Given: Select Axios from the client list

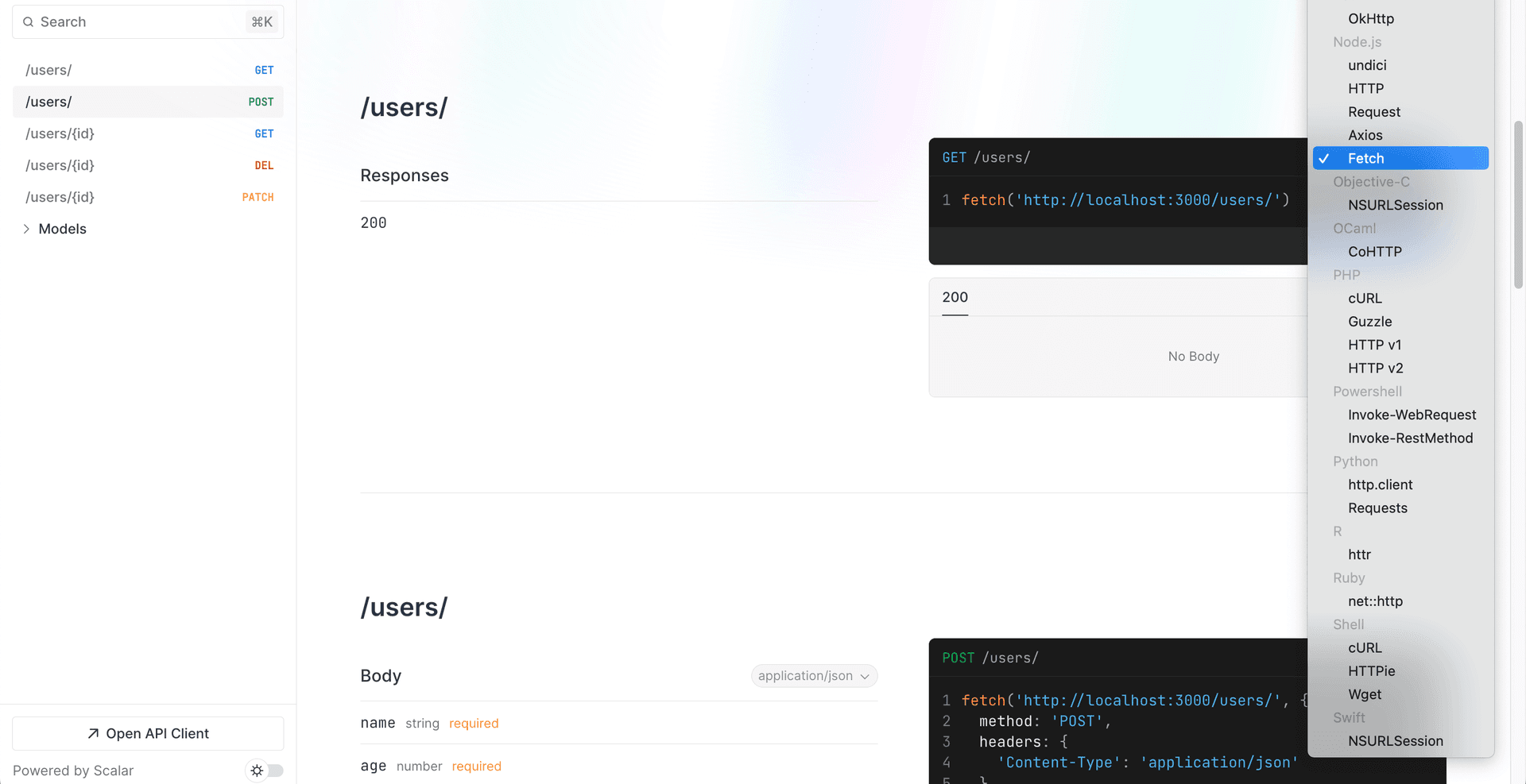Looking at the screenshot, I should (1365, 135).
